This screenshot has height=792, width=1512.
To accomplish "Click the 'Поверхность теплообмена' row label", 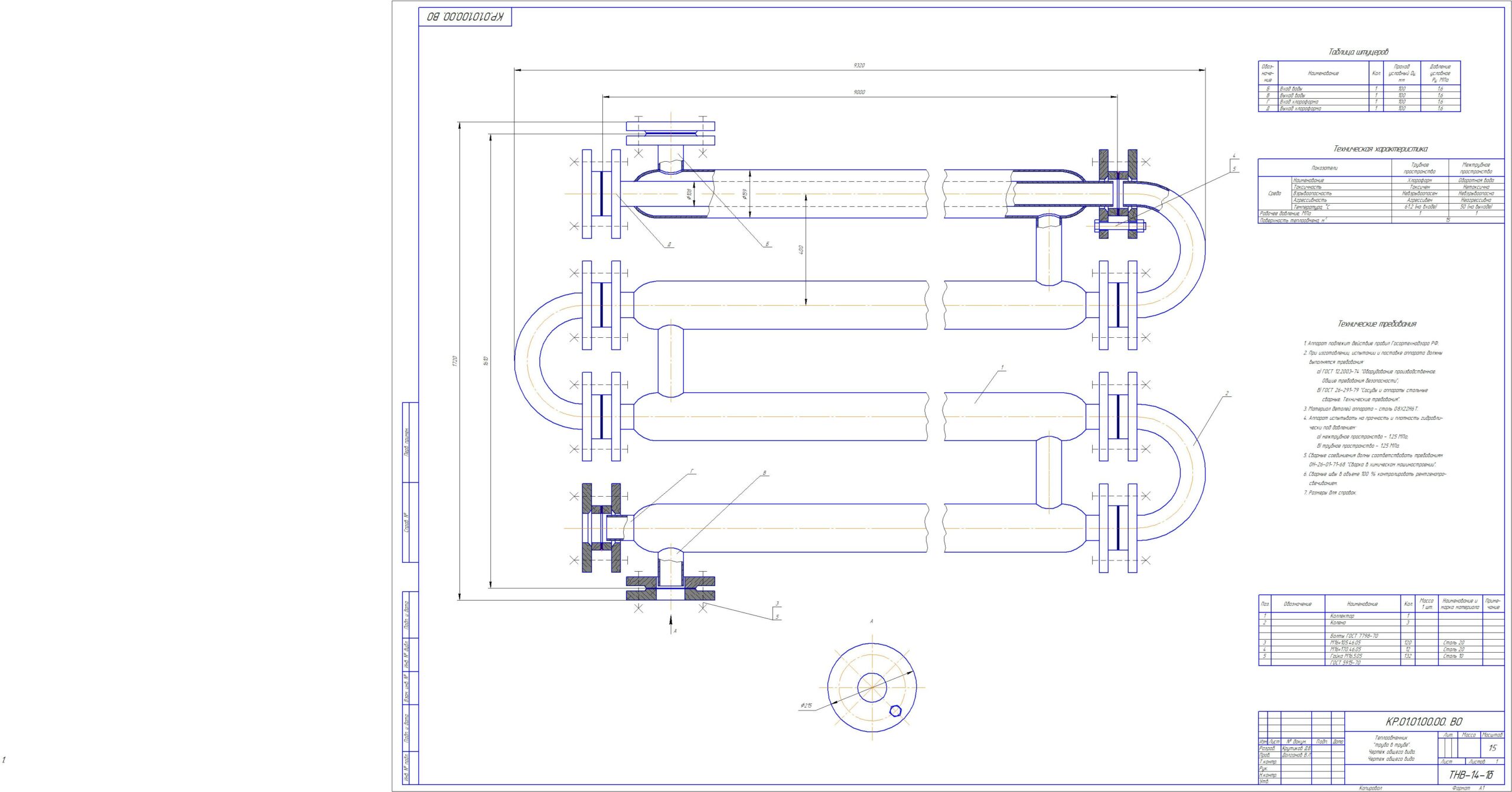I will 1293,220.
